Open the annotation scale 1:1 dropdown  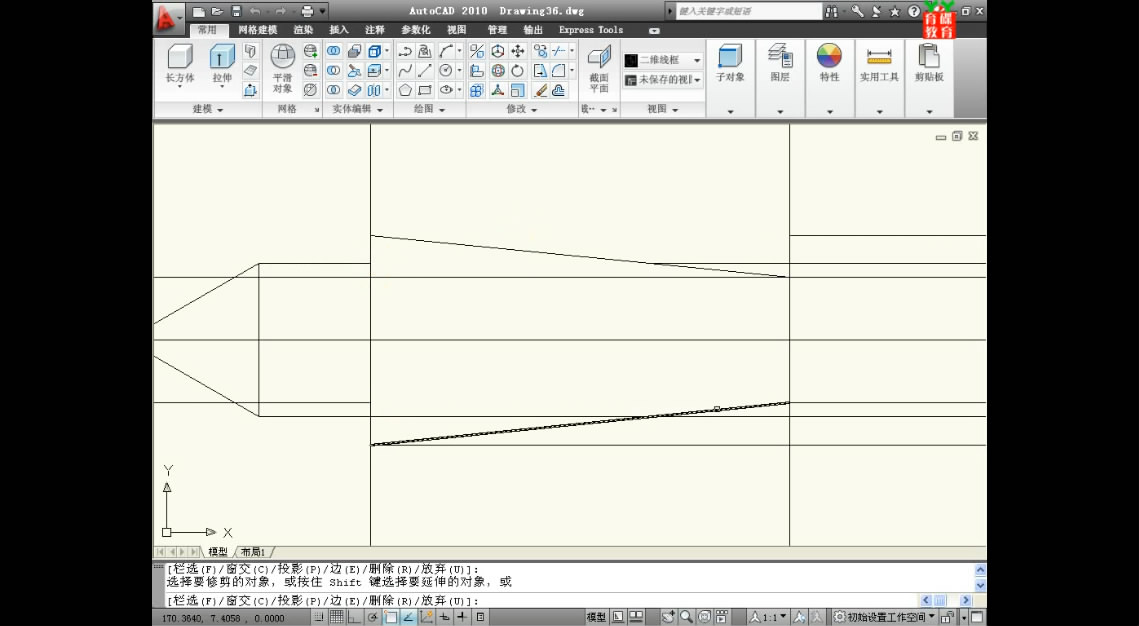pyautogui.click(x=769, y=617)
